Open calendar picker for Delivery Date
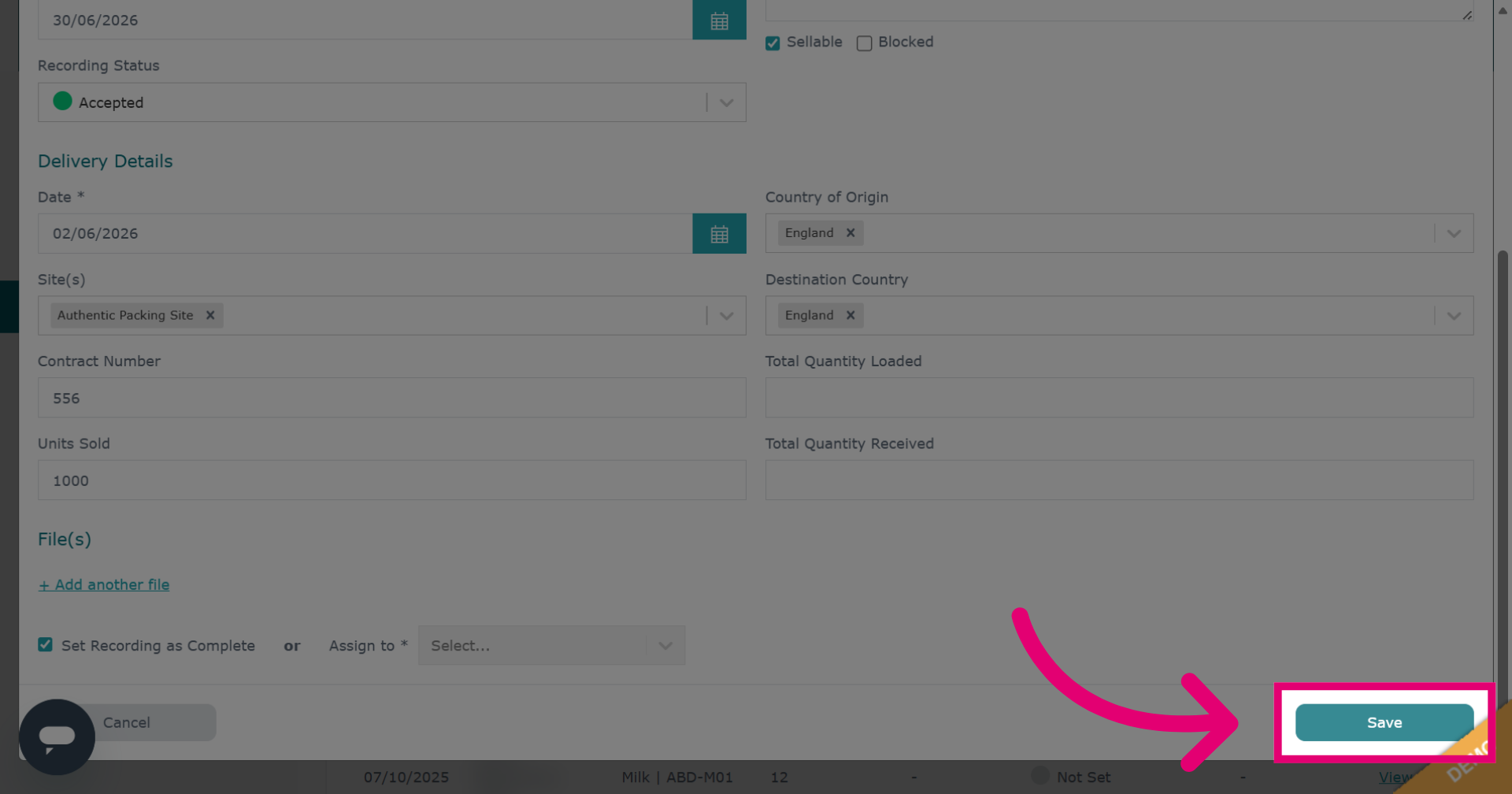 (x=719, y=234)
